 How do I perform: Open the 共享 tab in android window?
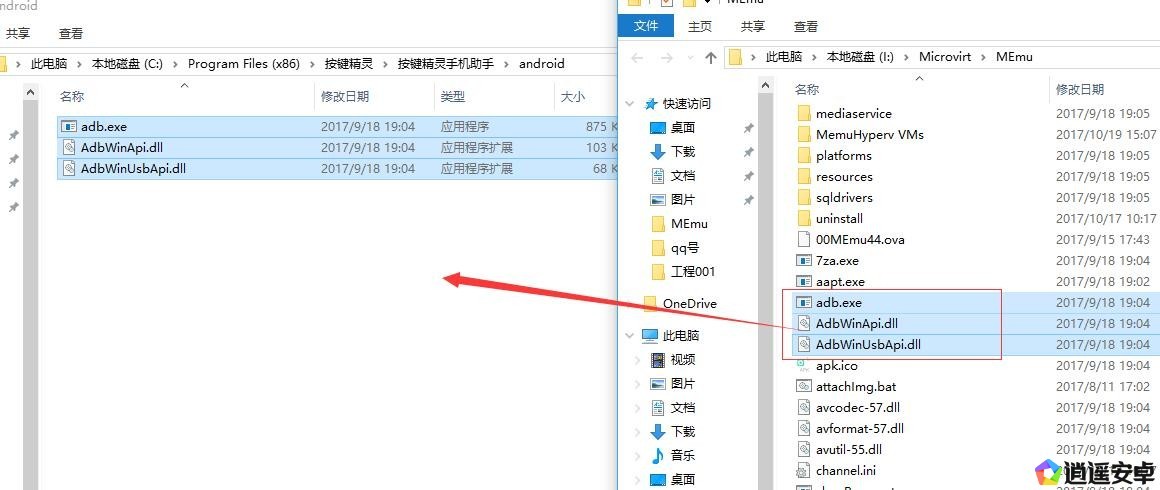[18, 34]
